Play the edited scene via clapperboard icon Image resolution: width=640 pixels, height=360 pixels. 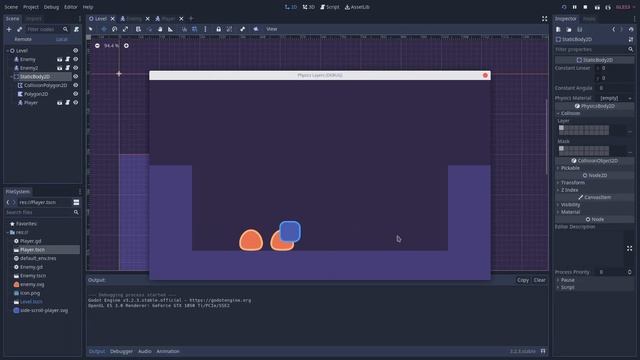tap(597, 7)
